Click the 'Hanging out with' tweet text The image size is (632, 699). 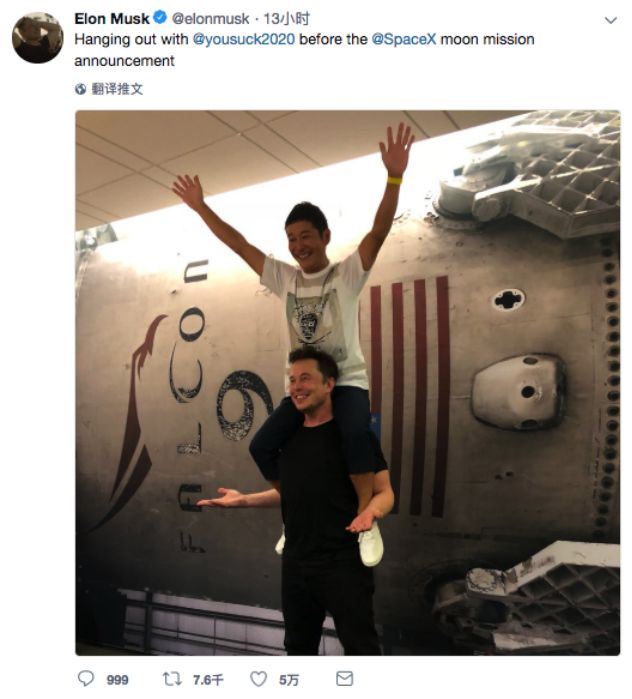[x=131, y=39]
